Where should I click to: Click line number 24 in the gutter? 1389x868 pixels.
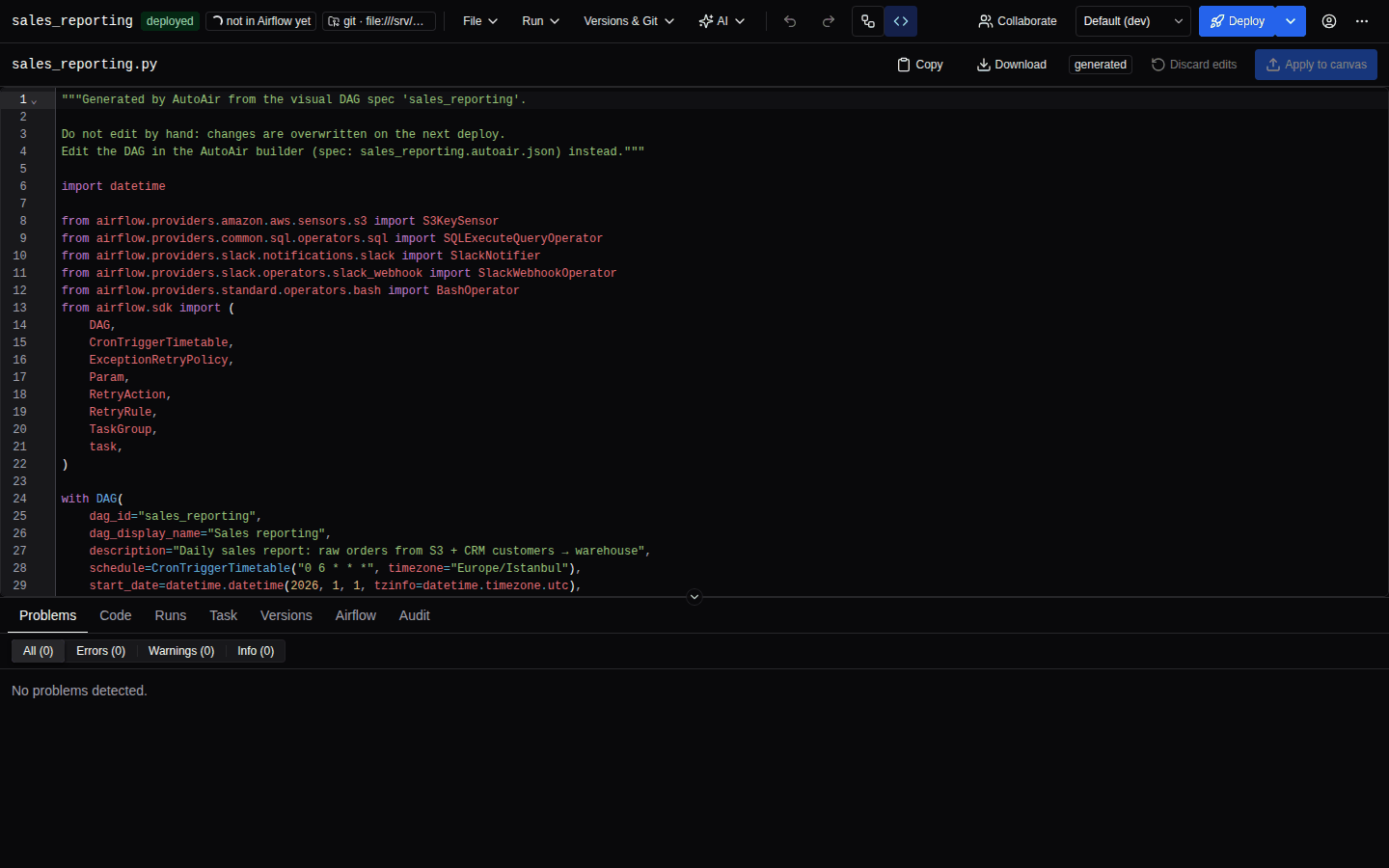pos(19,499)
